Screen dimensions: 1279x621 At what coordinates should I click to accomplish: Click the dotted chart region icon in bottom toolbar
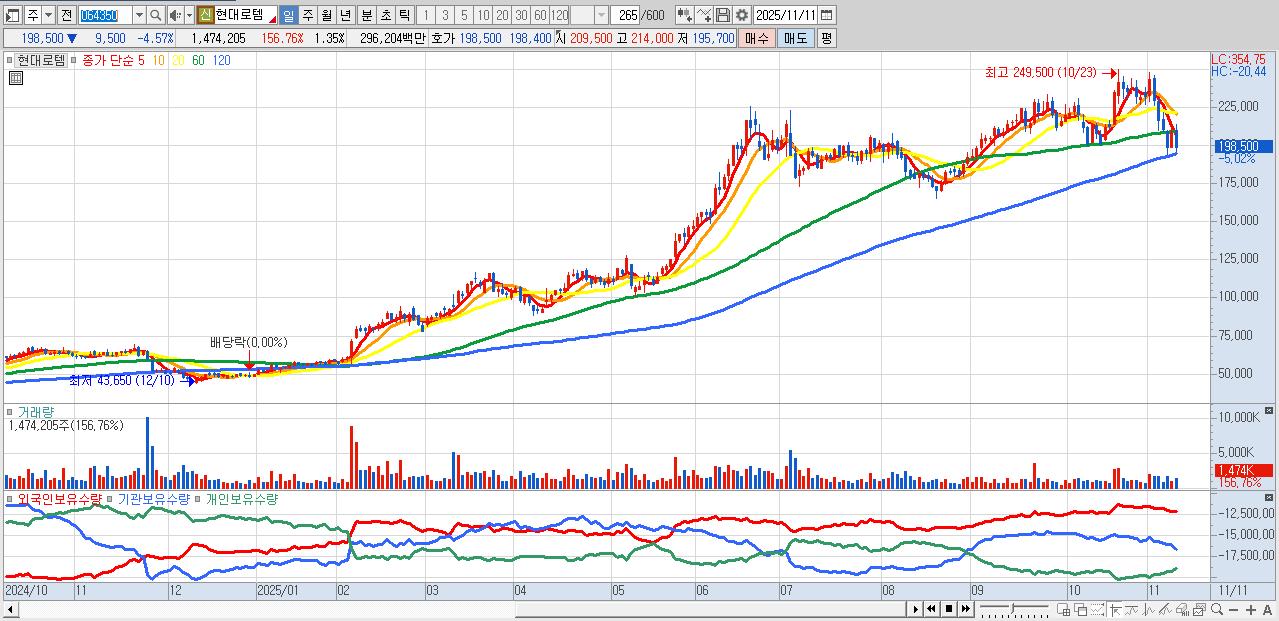(1098, 609)
